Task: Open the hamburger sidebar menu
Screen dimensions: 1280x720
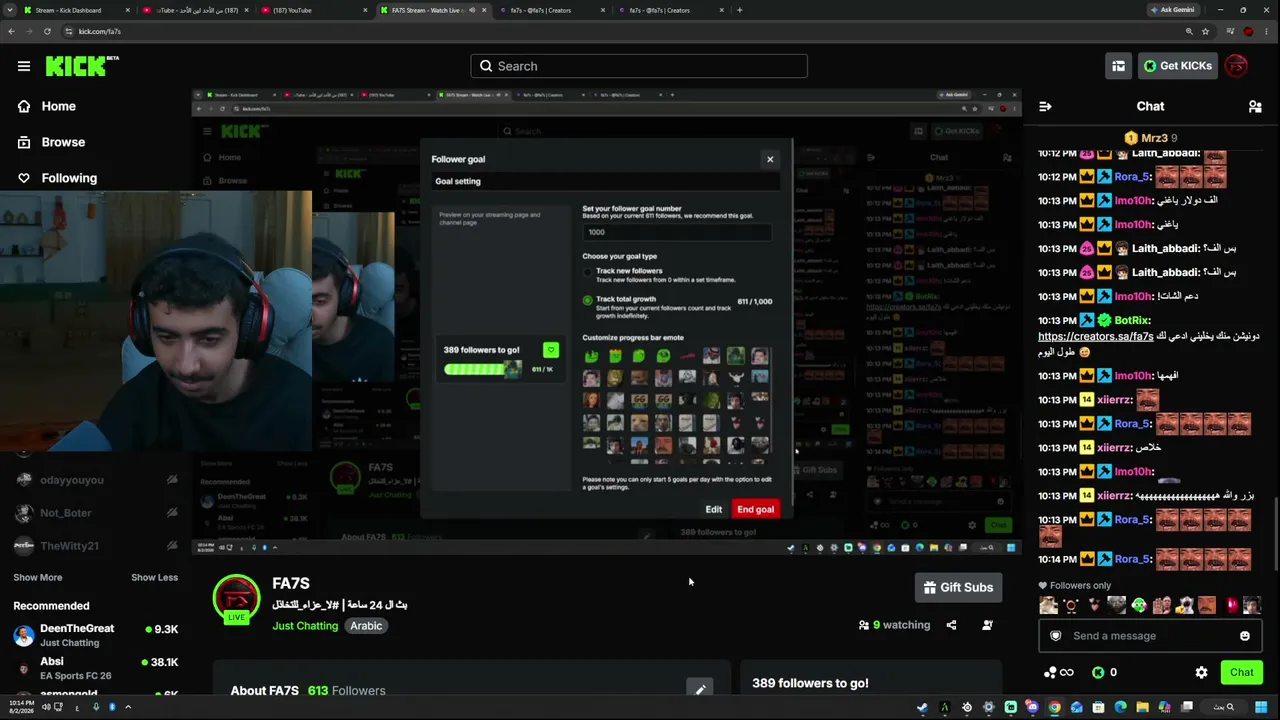Action: click(x=24, y=66)
